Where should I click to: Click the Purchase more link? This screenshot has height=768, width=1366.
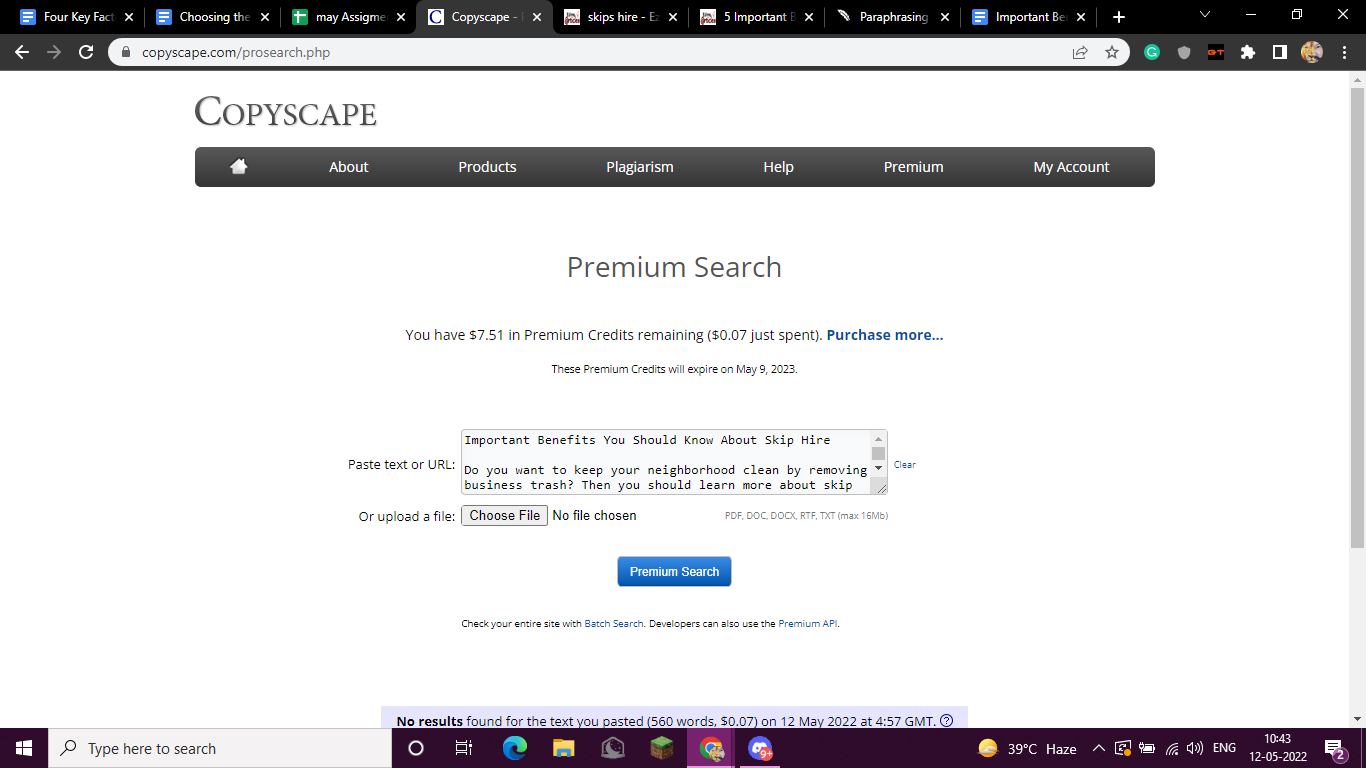(x=884, y=335)
